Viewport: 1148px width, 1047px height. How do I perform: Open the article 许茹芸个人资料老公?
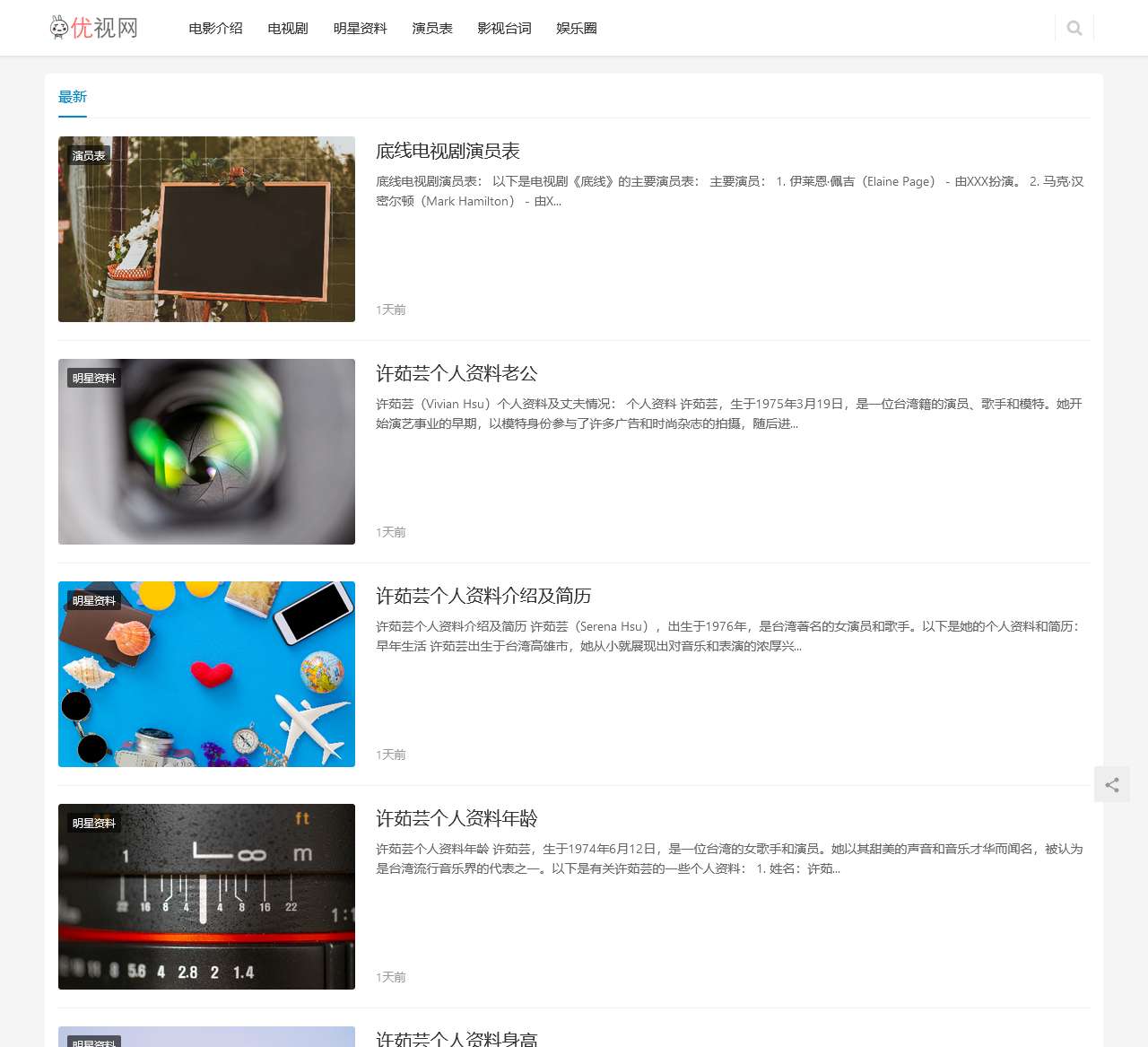(x=457, y=373)
